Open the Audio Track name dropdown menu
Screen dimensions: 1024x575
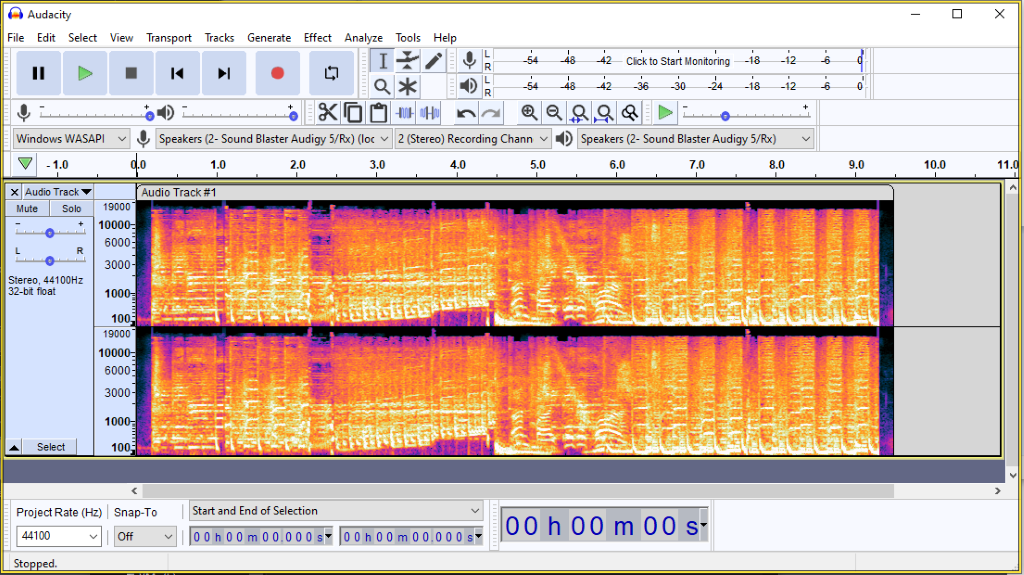(x=58, y=192)
